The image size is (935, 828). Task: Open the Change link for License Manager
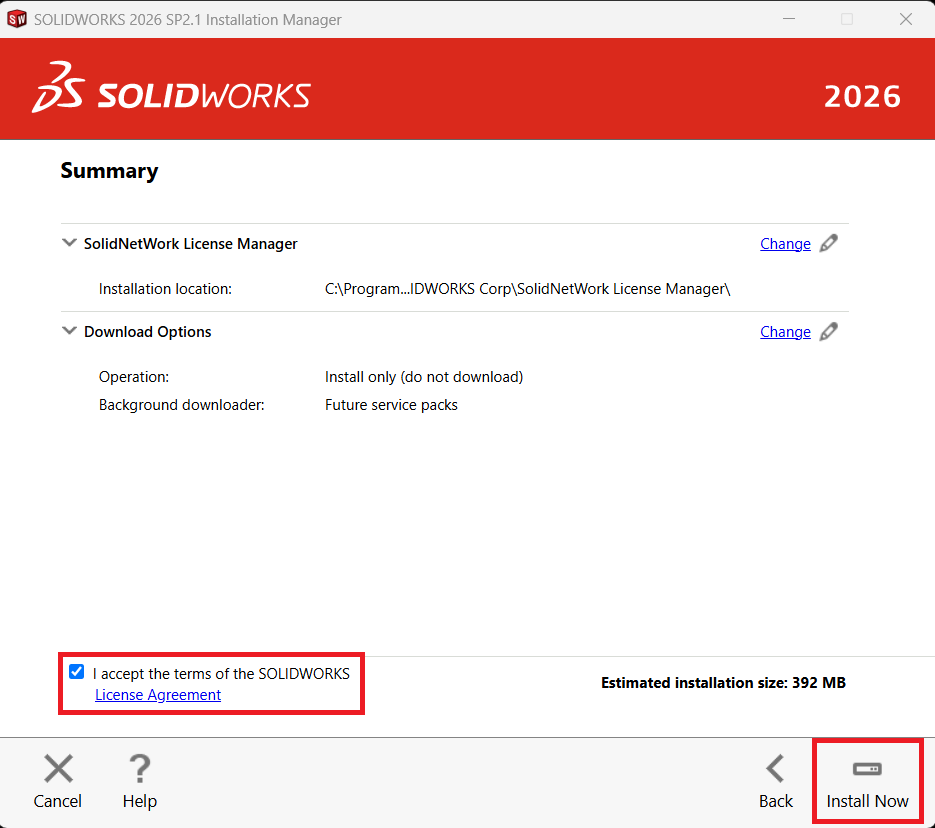(x=785, y=244)
